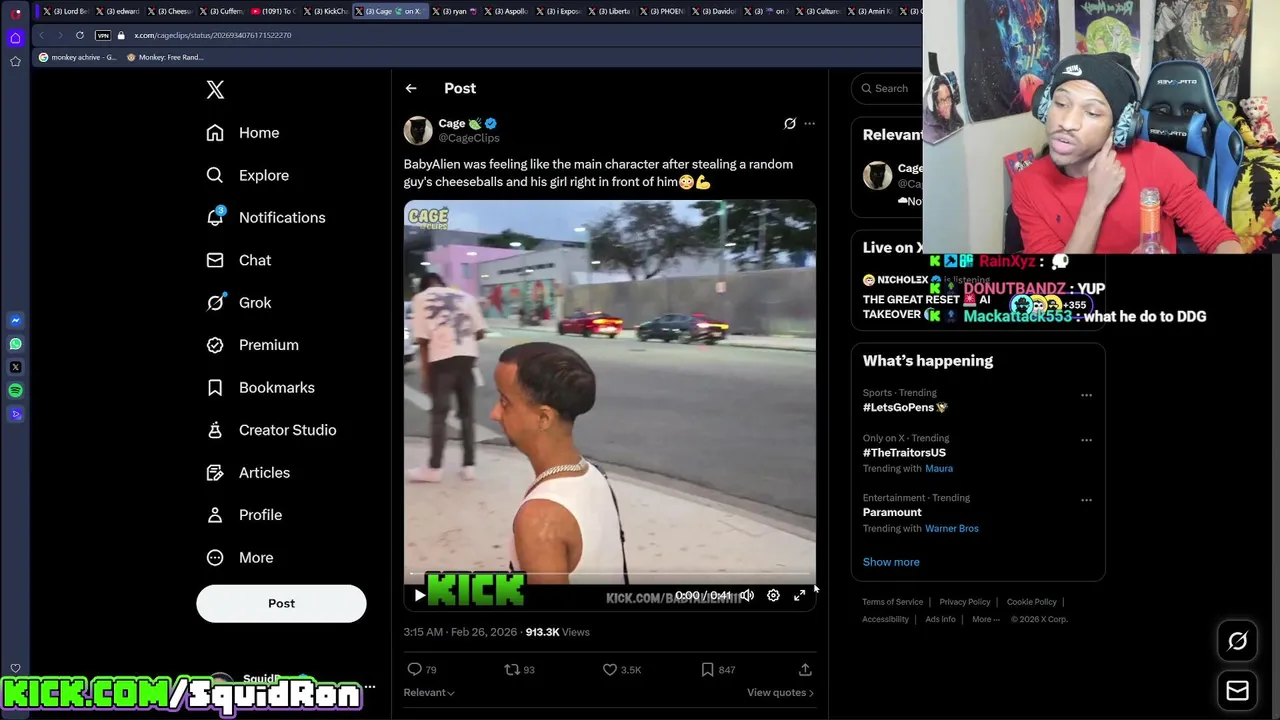Screen dimensions: 1280x720
Task: Open video settings gear
Action: (x=773, y=595)
